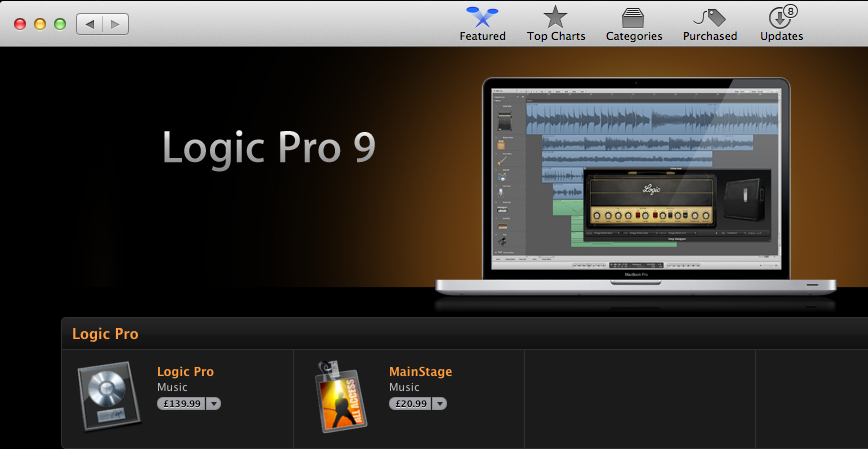
Task: Go to Top Charts
Action: pos(557,23)
